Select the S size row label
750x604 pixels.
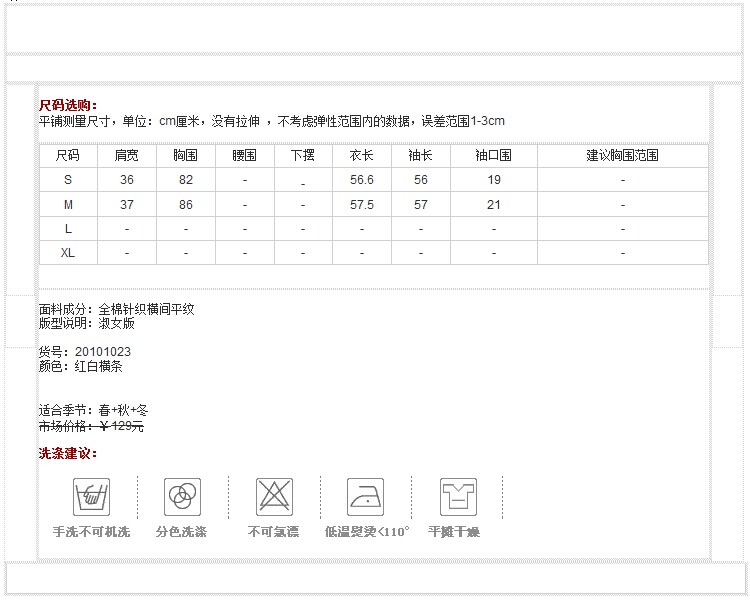coord(68,180)
